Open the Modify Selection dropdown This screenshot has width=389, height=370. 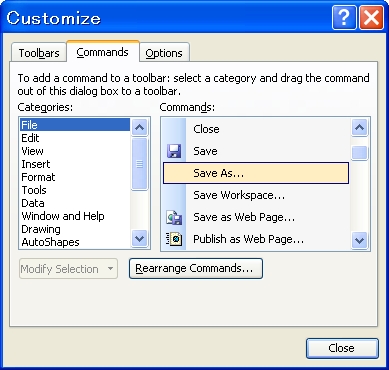point(68,269)
